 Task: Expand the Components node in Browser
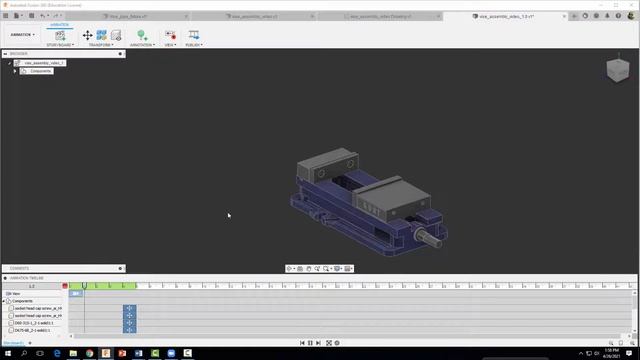coord(15,71)
